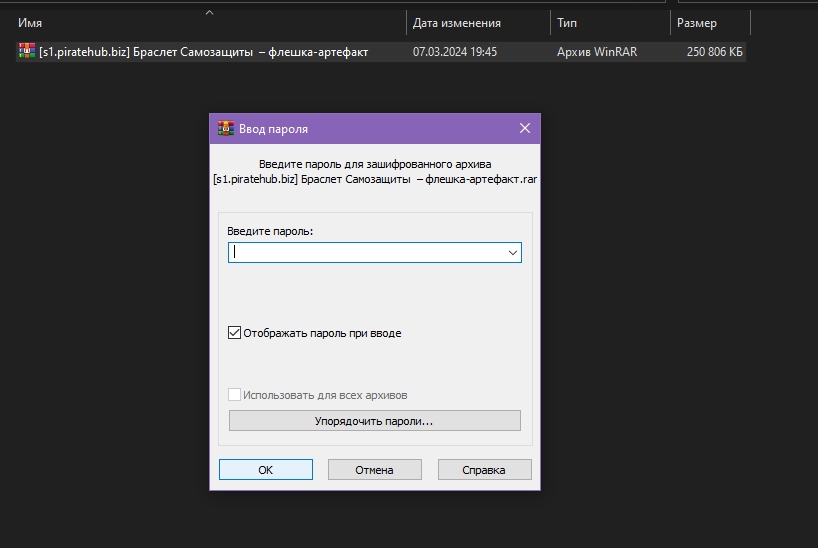
Task: Sort by Дата изменения column header
Action: (x=456, y=23)
